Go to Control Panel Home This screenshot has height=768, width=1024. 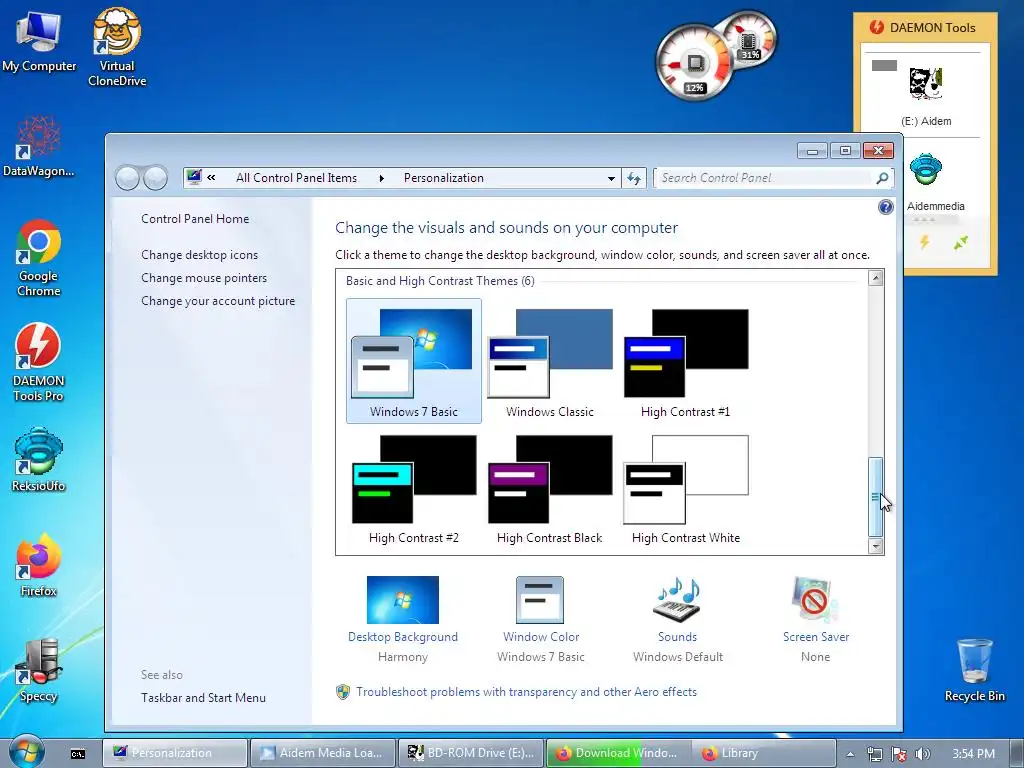click(195, 219)
